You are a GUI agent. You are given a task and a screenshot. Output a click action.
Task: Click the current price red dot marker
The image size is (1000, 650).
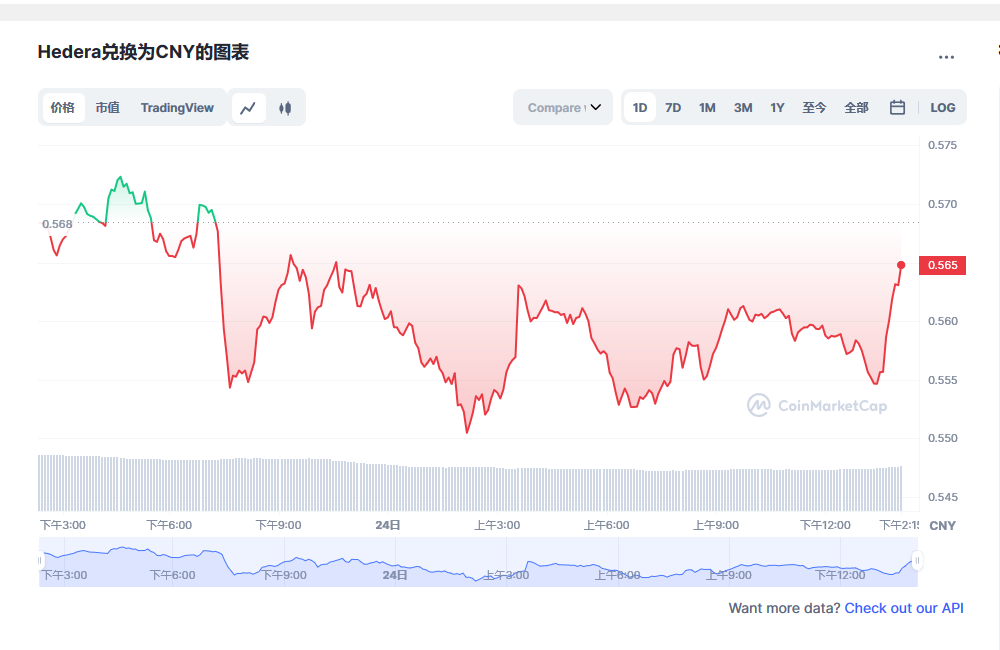901,265
